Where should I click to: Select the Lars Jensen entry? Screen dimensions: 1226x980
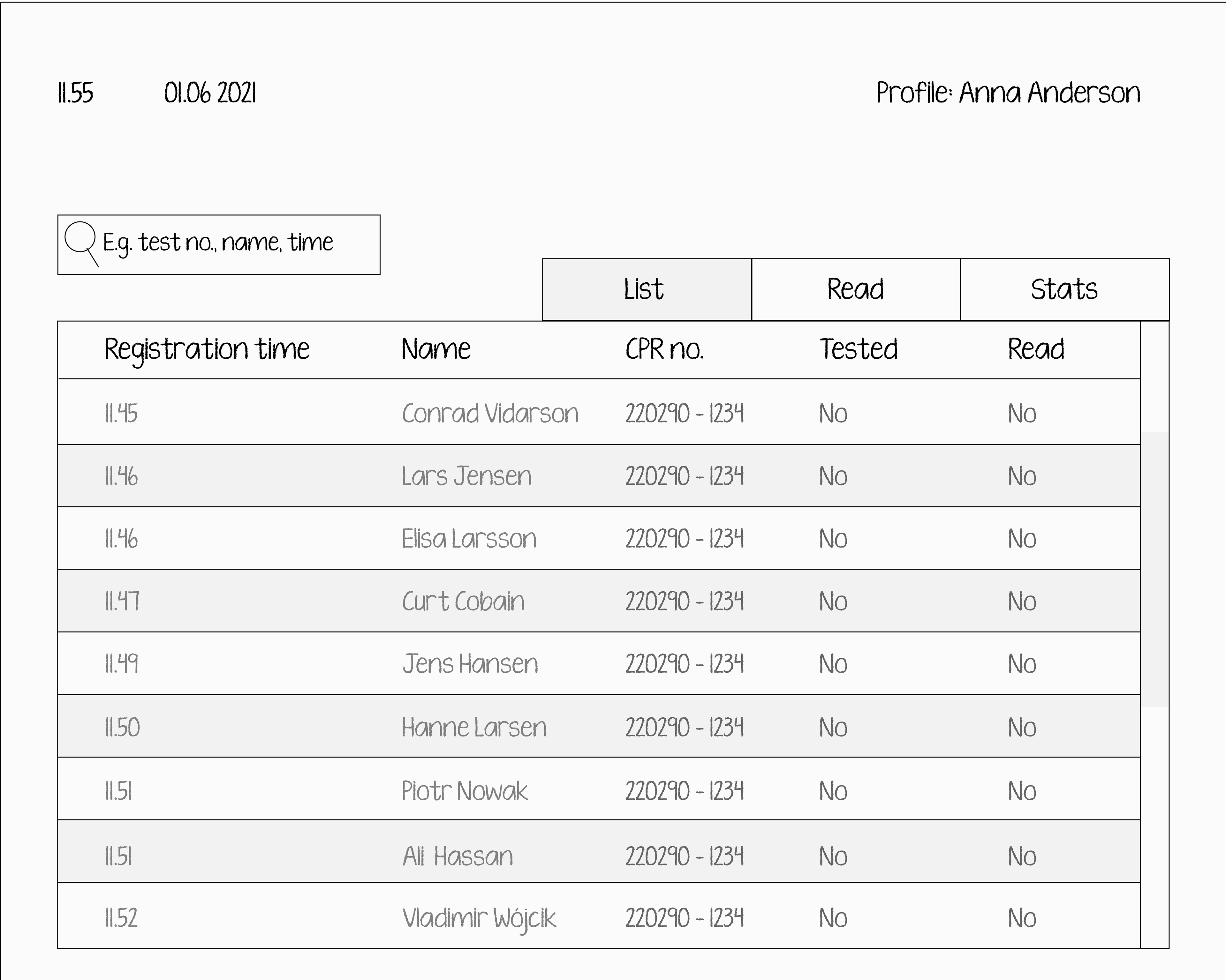coord(466,476)
